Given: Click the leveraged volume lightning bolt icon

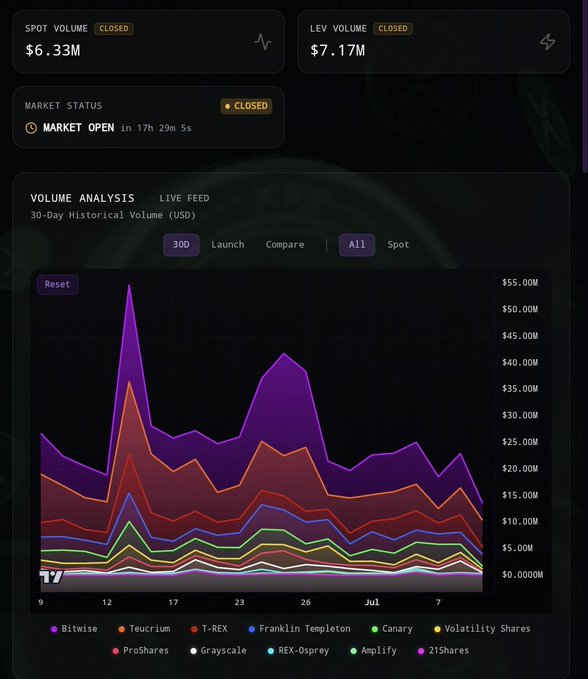Looking at the screenshot, I should coord(547,42).
